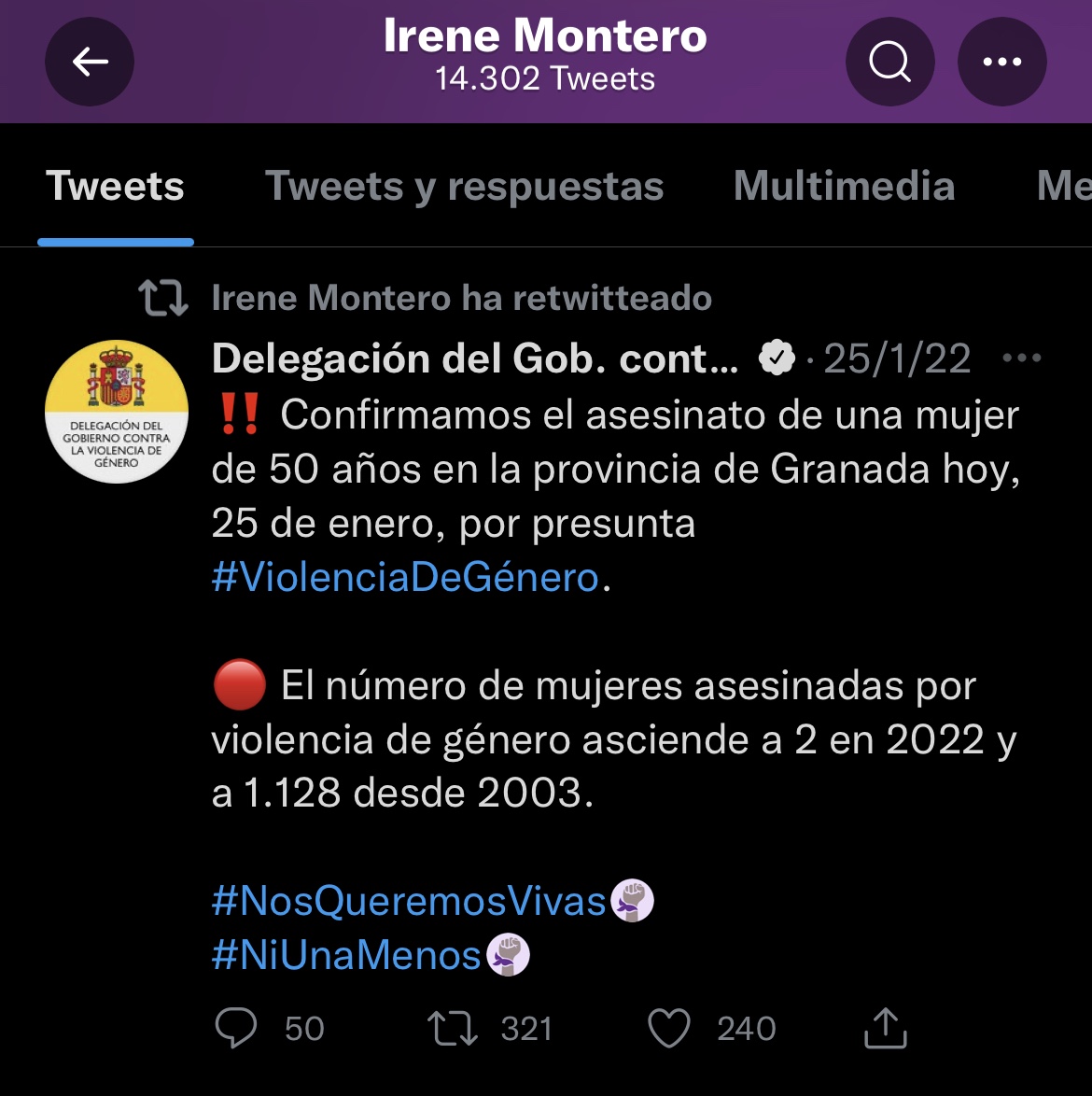
Task: Tap the back arrow button
Action: pos(90,62)
